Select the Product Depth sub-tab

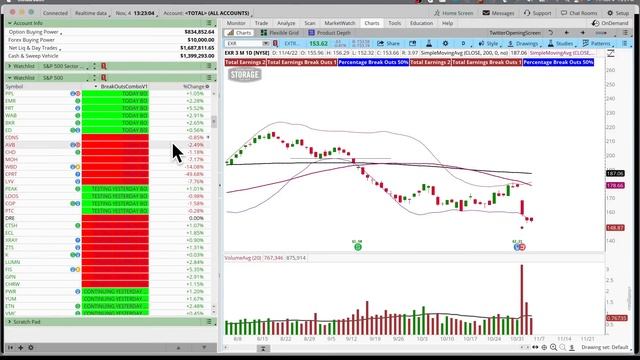(329, 33)
